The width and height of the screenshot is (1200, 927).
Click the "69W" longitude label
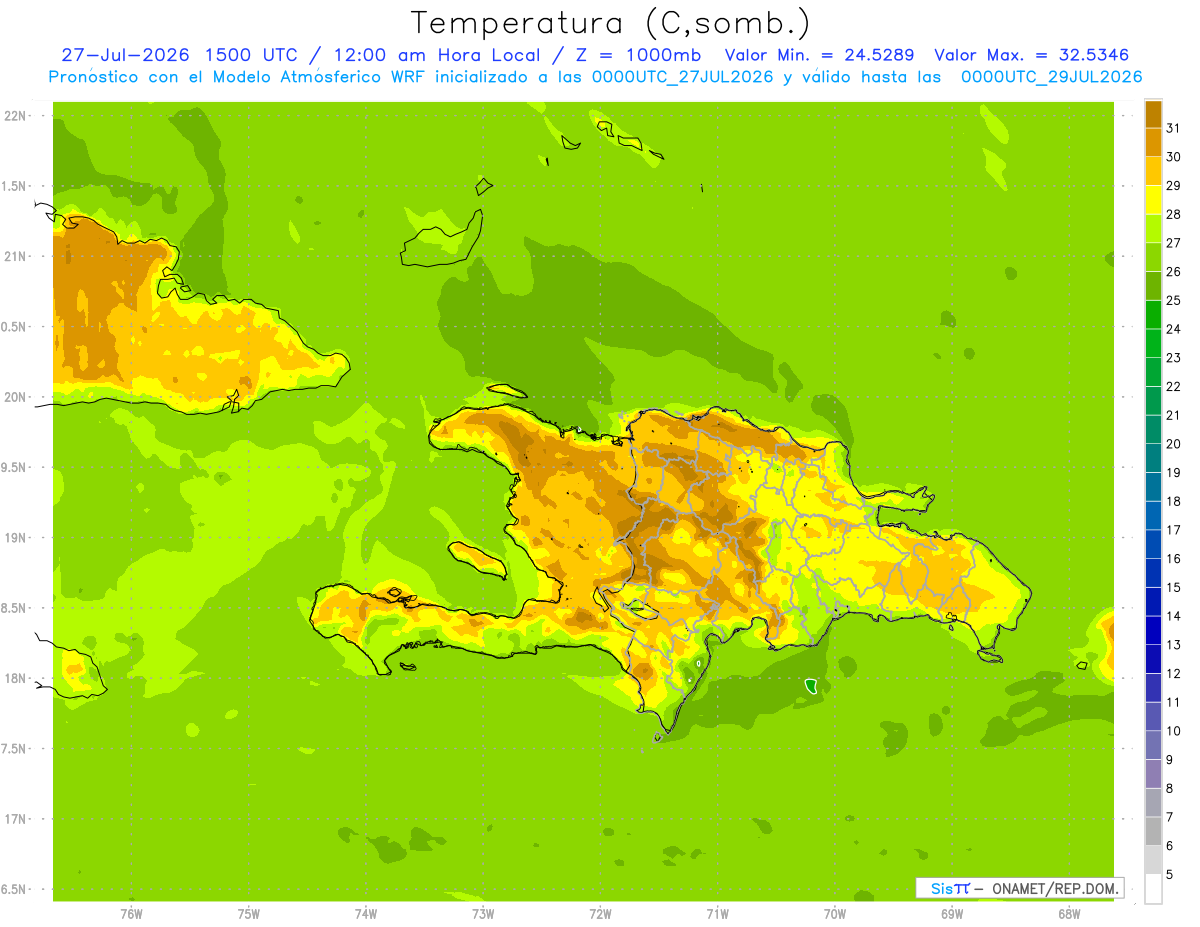[951, 914]
